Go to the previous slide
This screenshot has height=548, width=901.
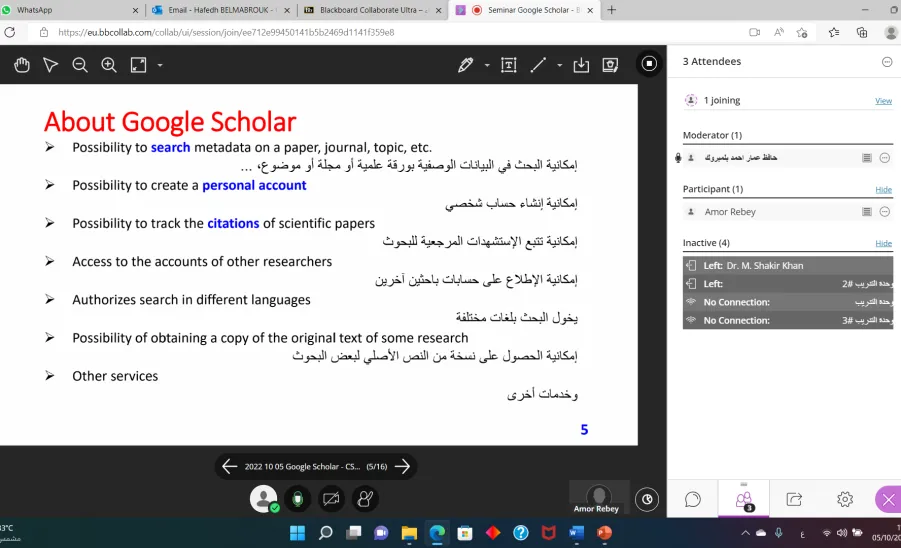[x=229, y=466]
